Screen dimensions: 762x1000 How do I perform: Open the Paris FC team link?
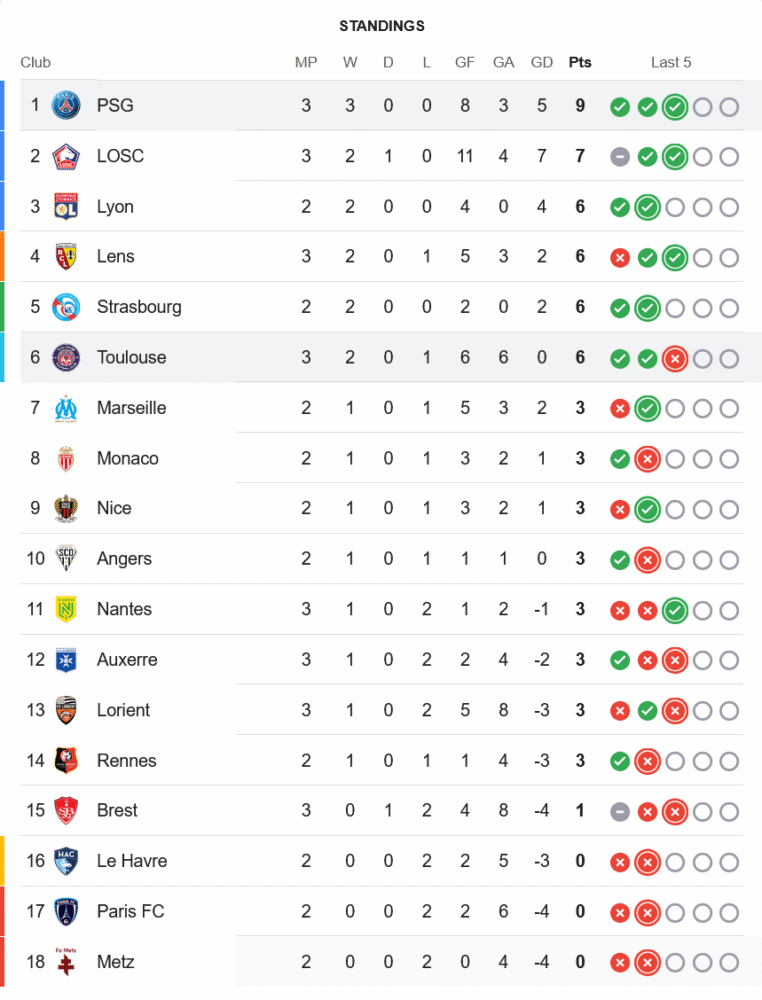pos(130,911)
